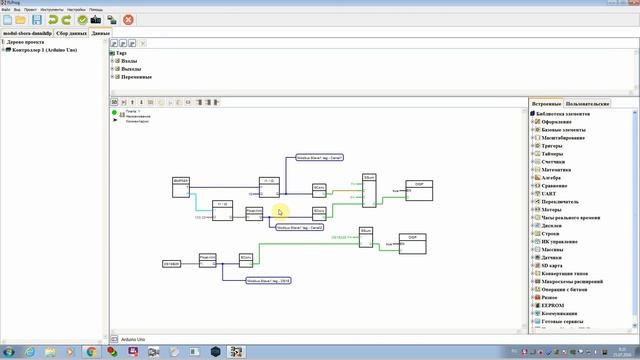The height and width of the screenshot is (360, 640).
Task: Click the EEPROM category icon
Action: click(x=538, y=305)
